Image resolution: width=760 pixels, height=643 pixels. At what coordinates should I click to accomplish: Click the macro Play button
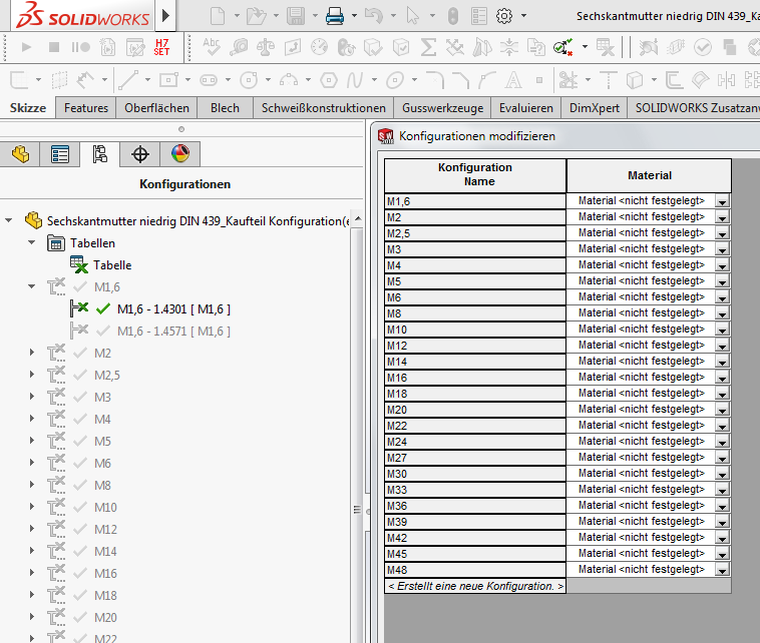coord(27,47)
